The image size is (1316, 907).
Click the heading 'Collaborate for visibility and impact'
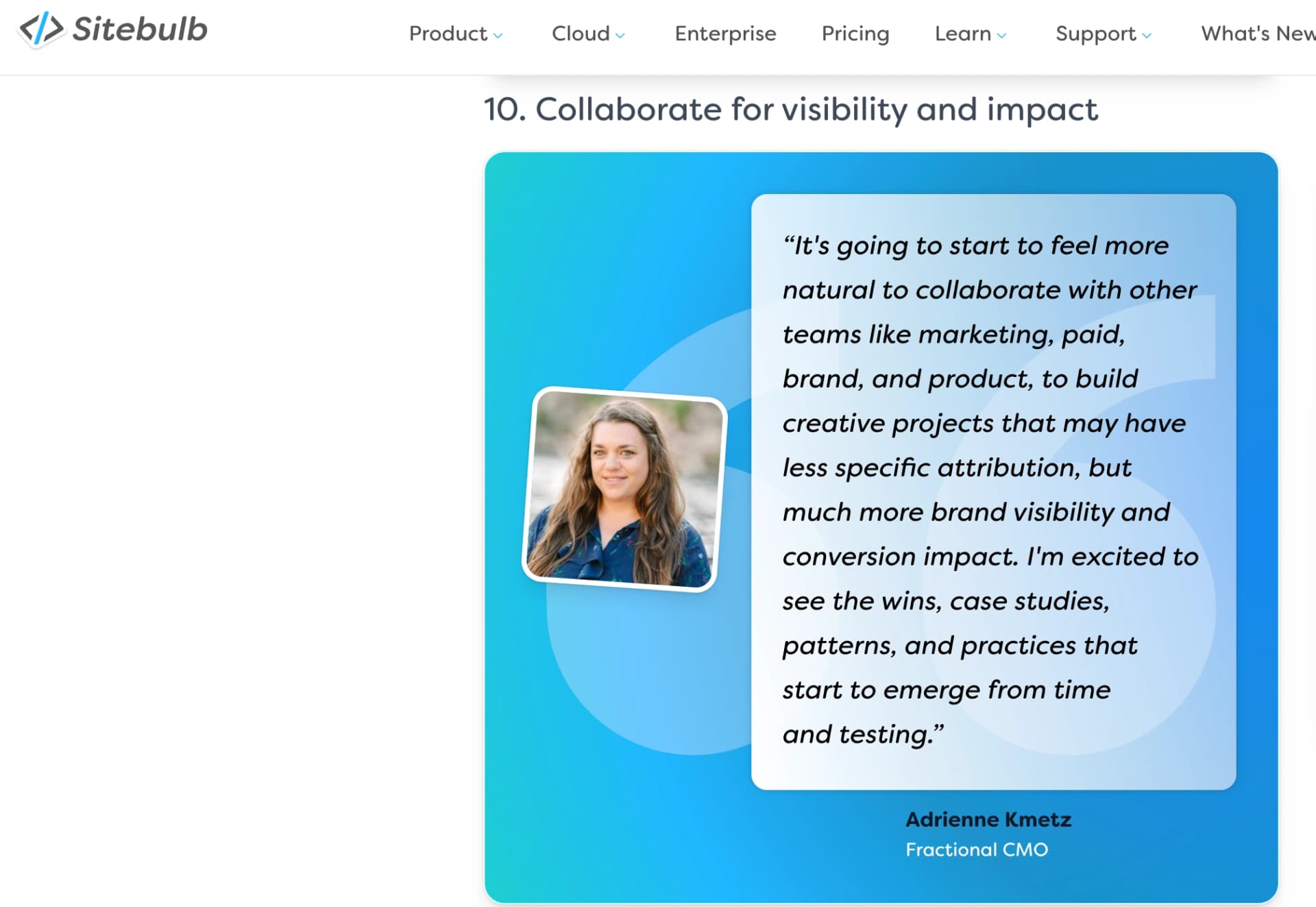(x=790, y=110)
